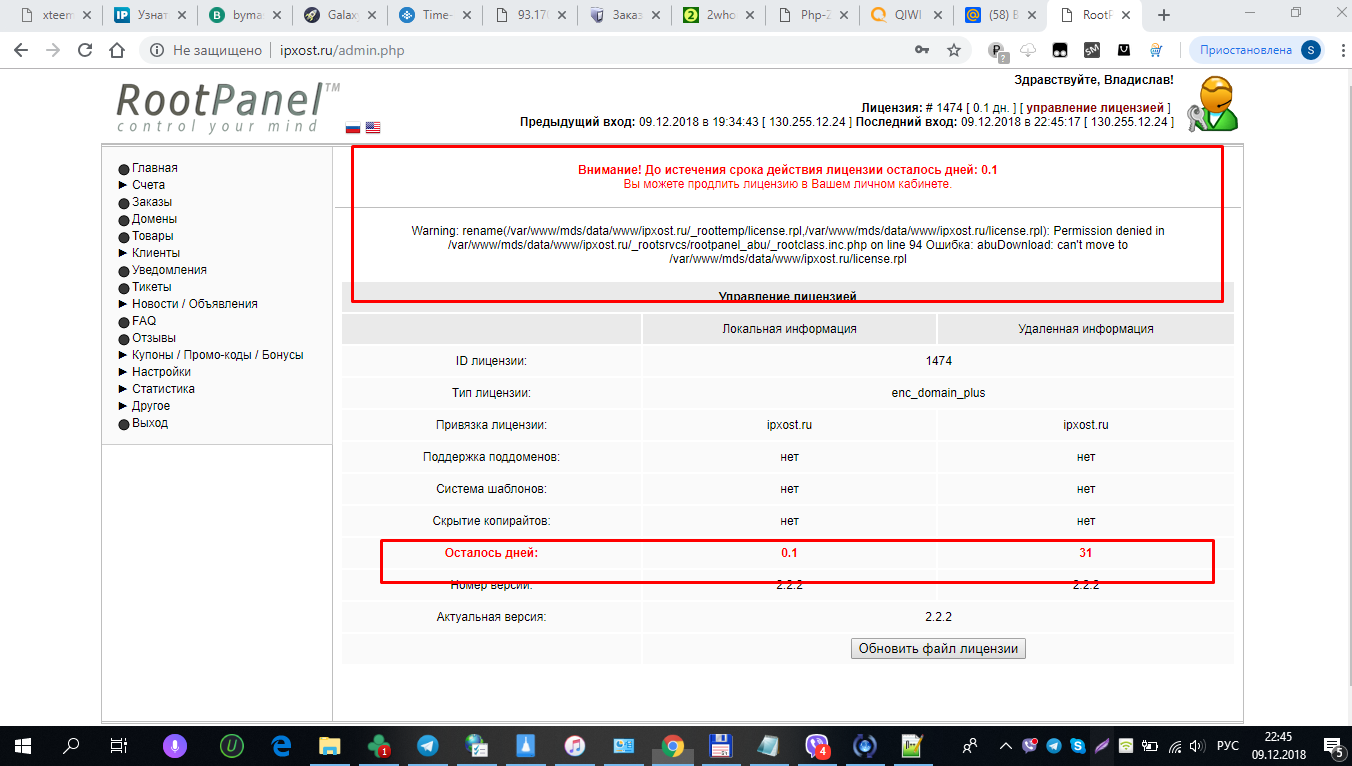Open the new tab plus button
1352x766 pixels.
tap(1163, 15)
